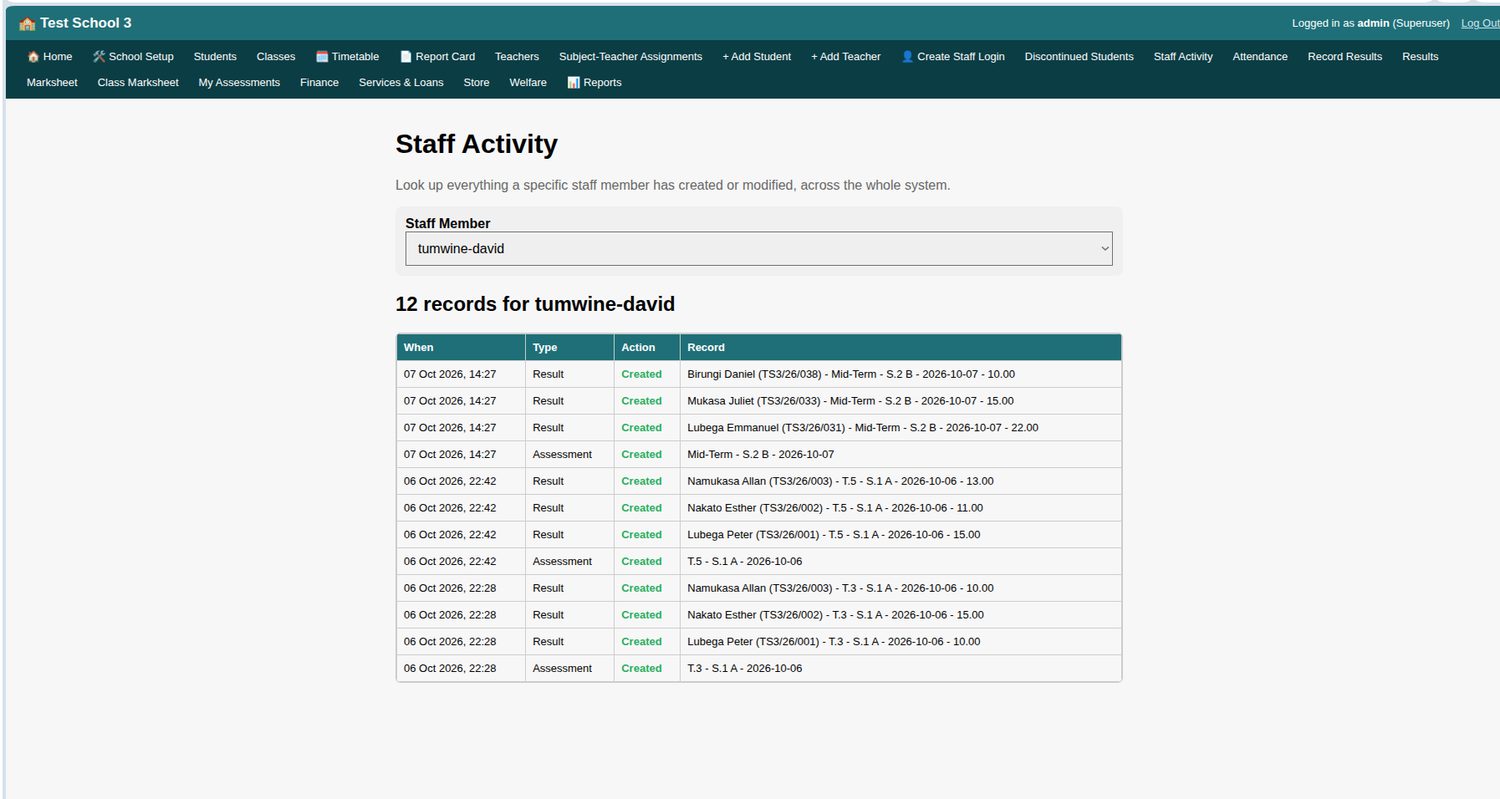Open the Staff Member dropdown

(x=758, y=248)
